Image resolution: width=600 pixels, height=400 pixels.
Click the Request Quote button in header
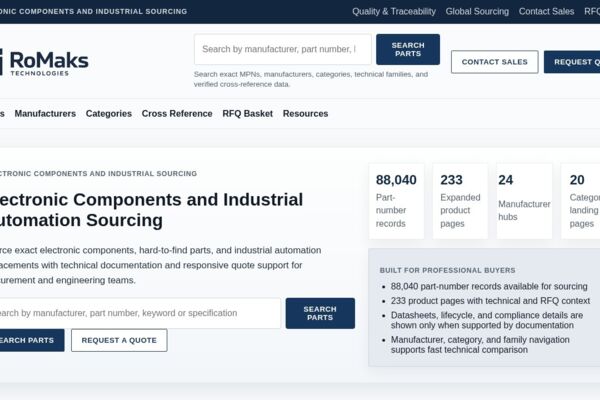[x=572, y=62]
